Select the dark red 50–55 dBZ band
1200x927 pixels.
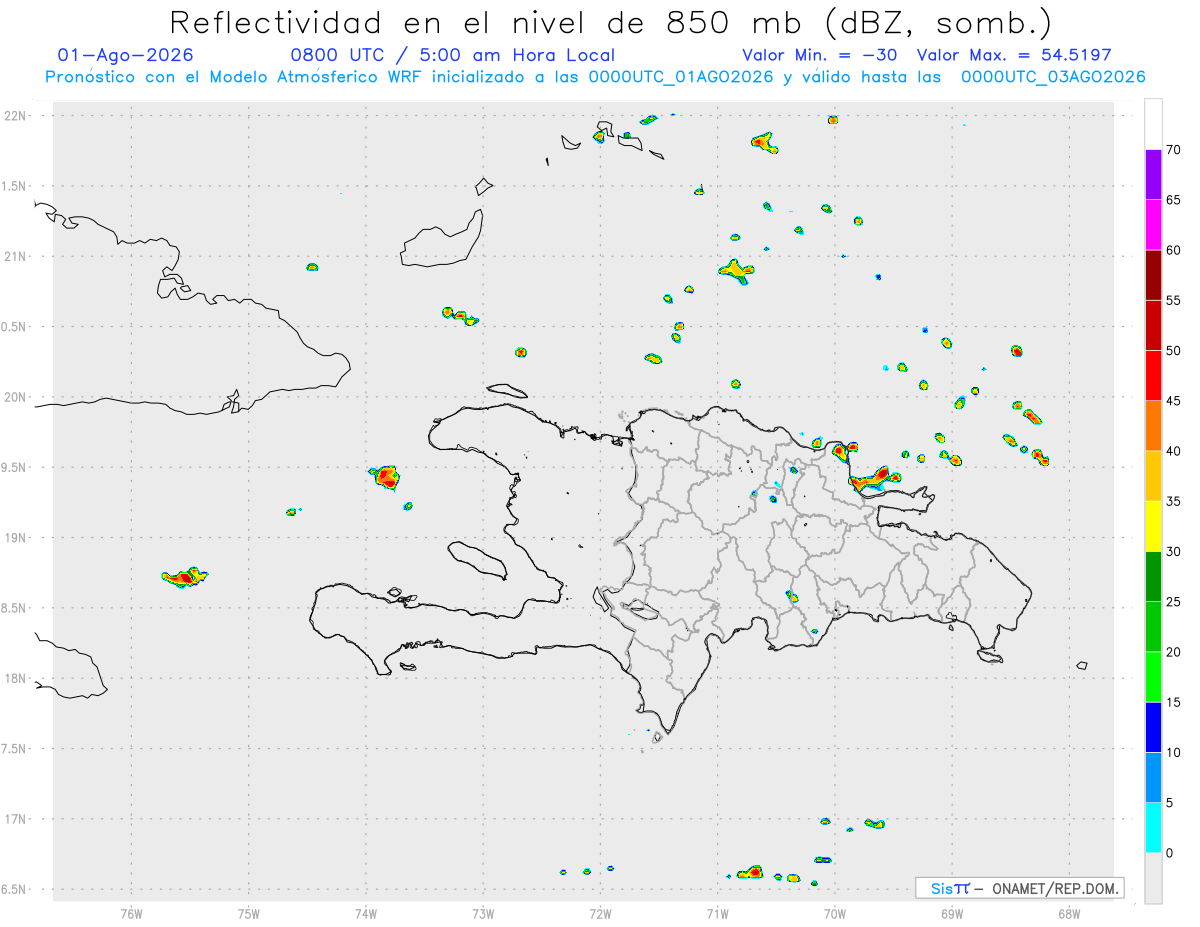point(1153,325)
